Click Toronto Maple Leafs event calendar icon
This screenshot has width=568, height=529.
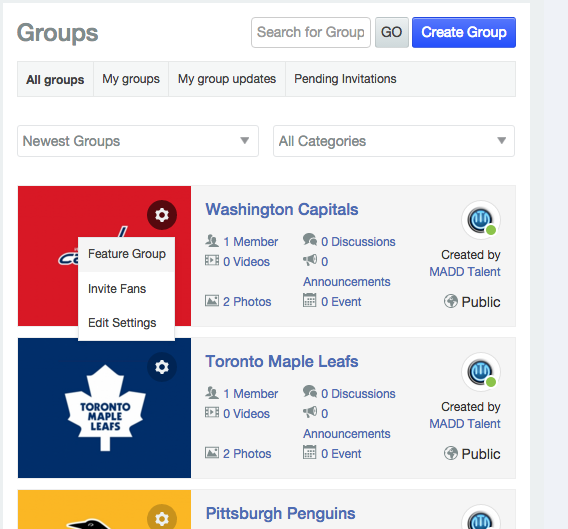309,452
